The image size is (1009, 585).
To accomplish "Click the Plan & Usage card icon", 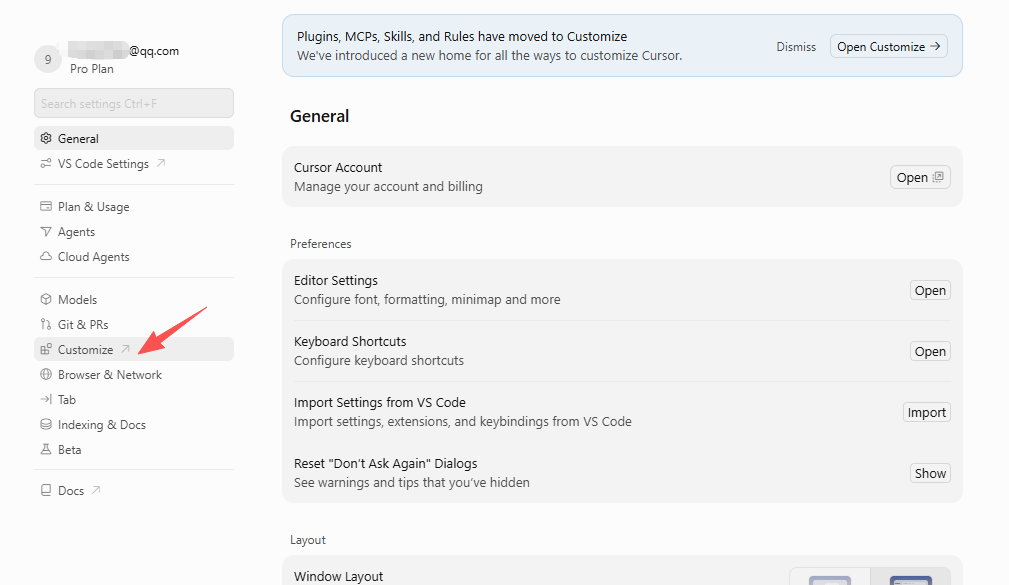I will point(46,207).
